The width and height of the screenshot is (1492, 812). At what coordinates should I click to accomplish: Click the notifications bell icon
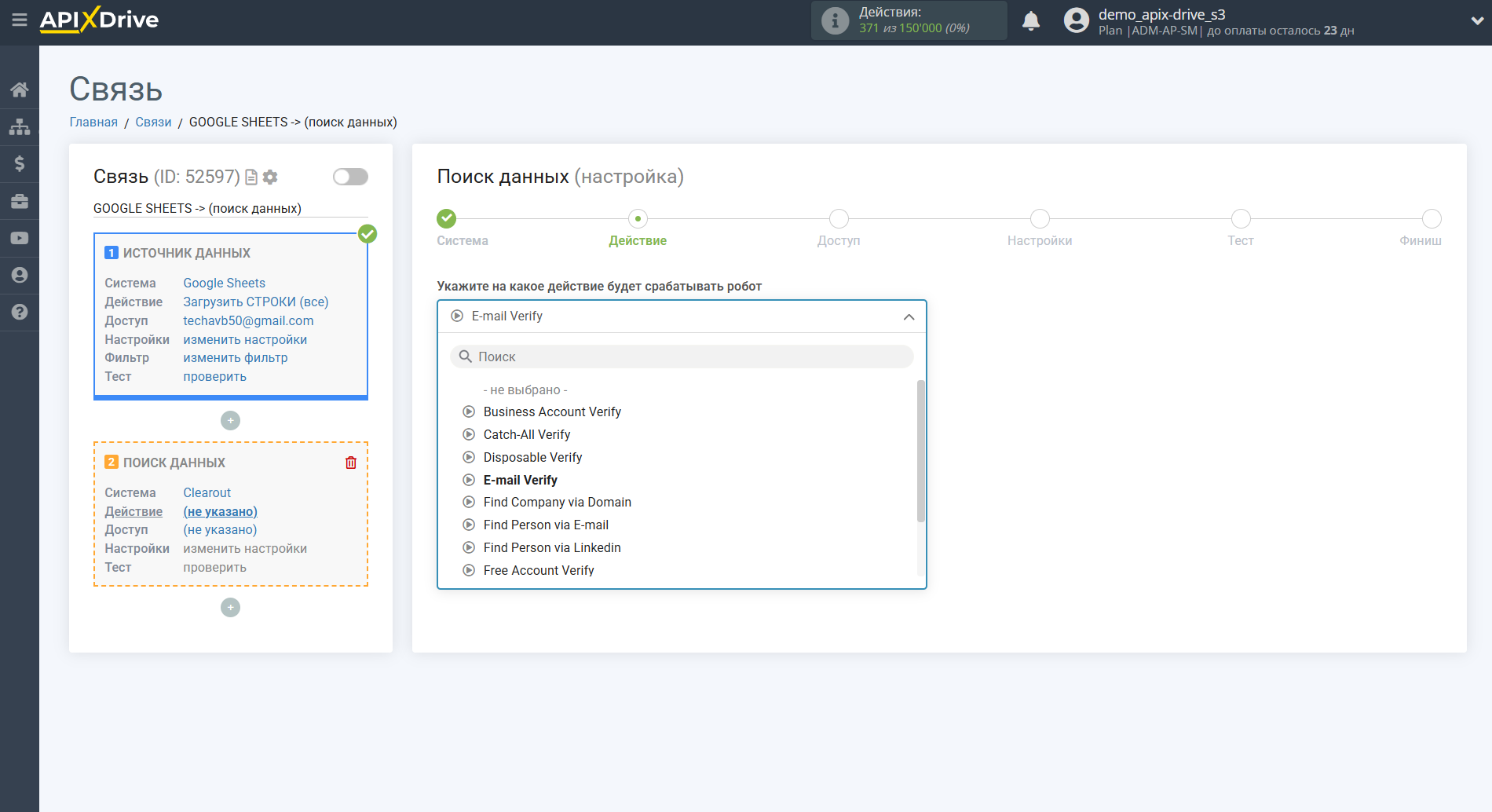tap(1031, 21)
